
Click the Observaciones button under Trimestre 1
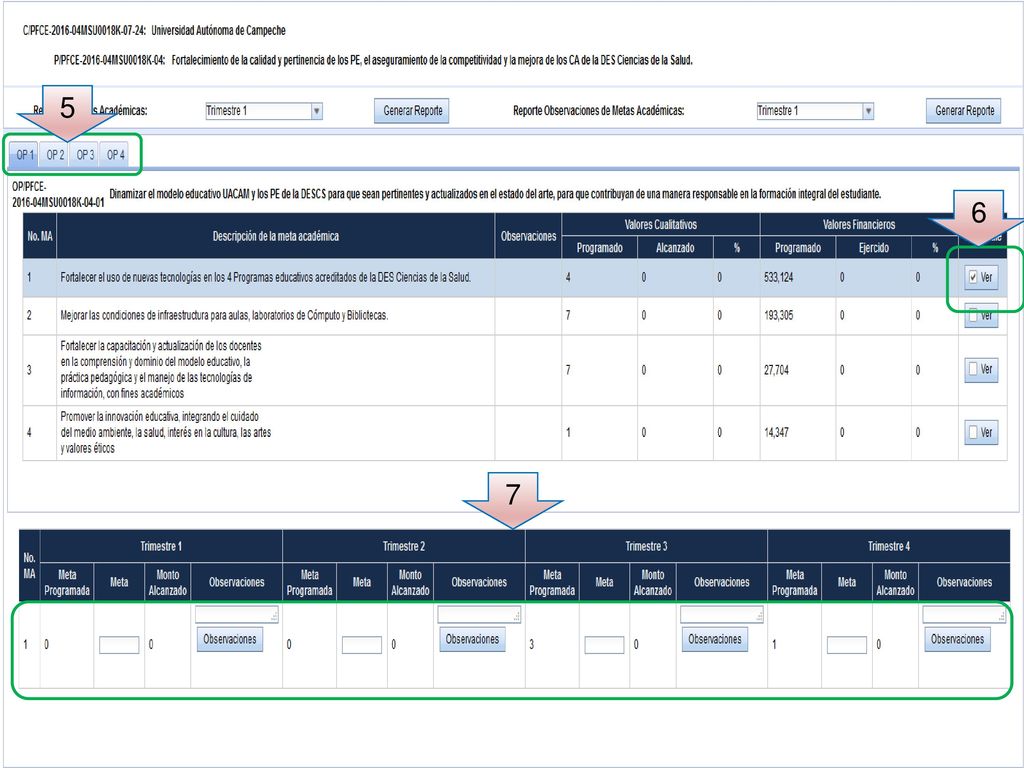(230, 639)
